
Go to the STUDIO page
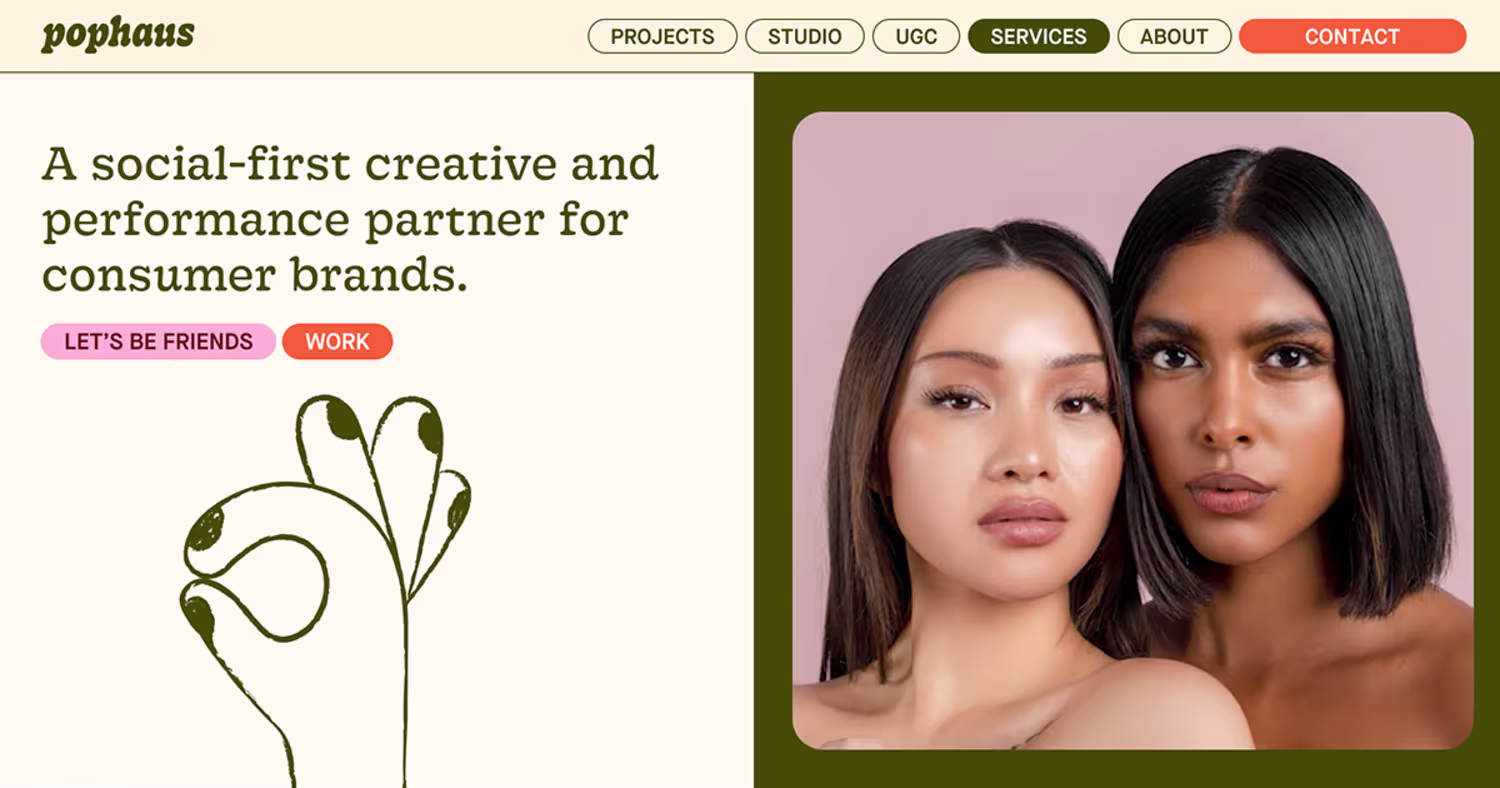point(805,36)
